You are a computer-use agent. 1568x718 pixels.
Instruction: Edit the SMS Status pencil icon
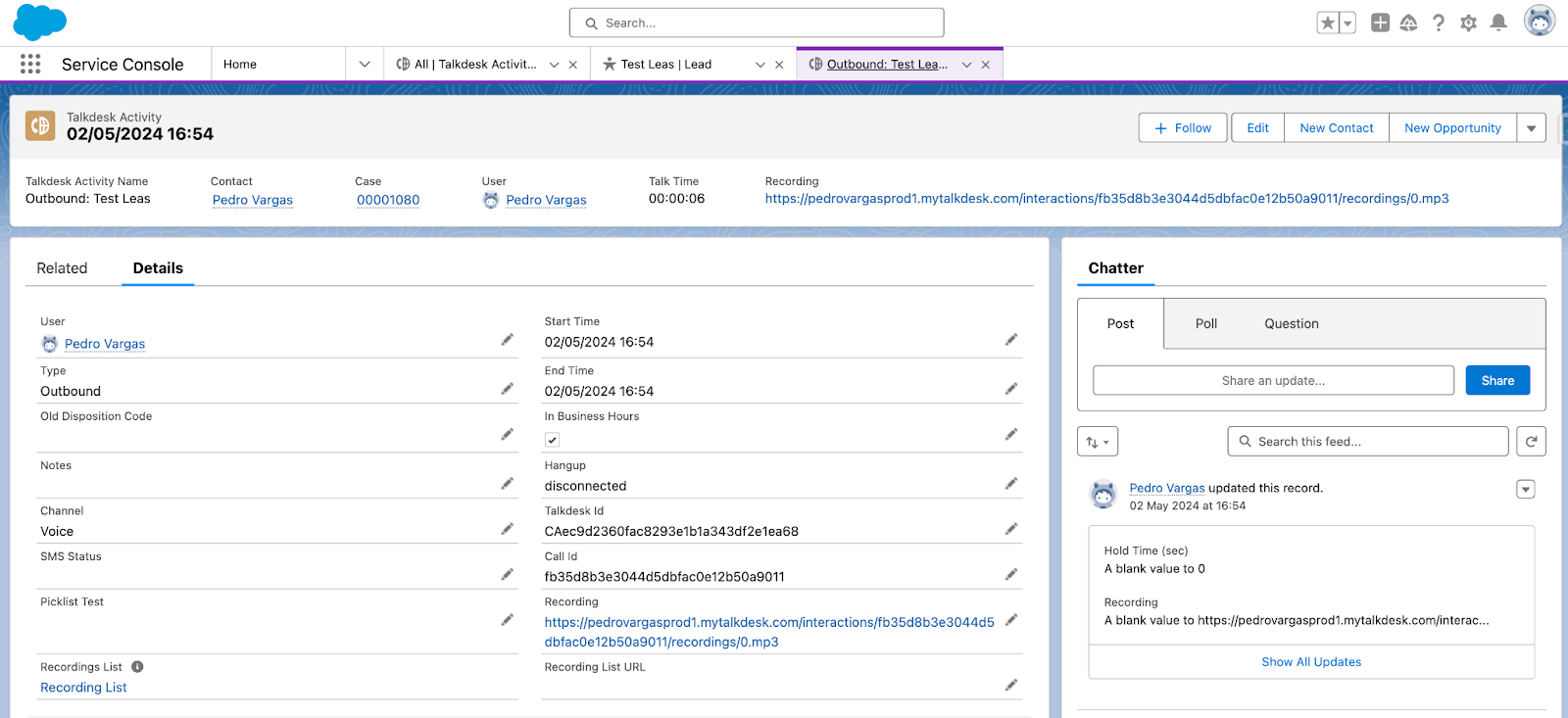[507, 574]
